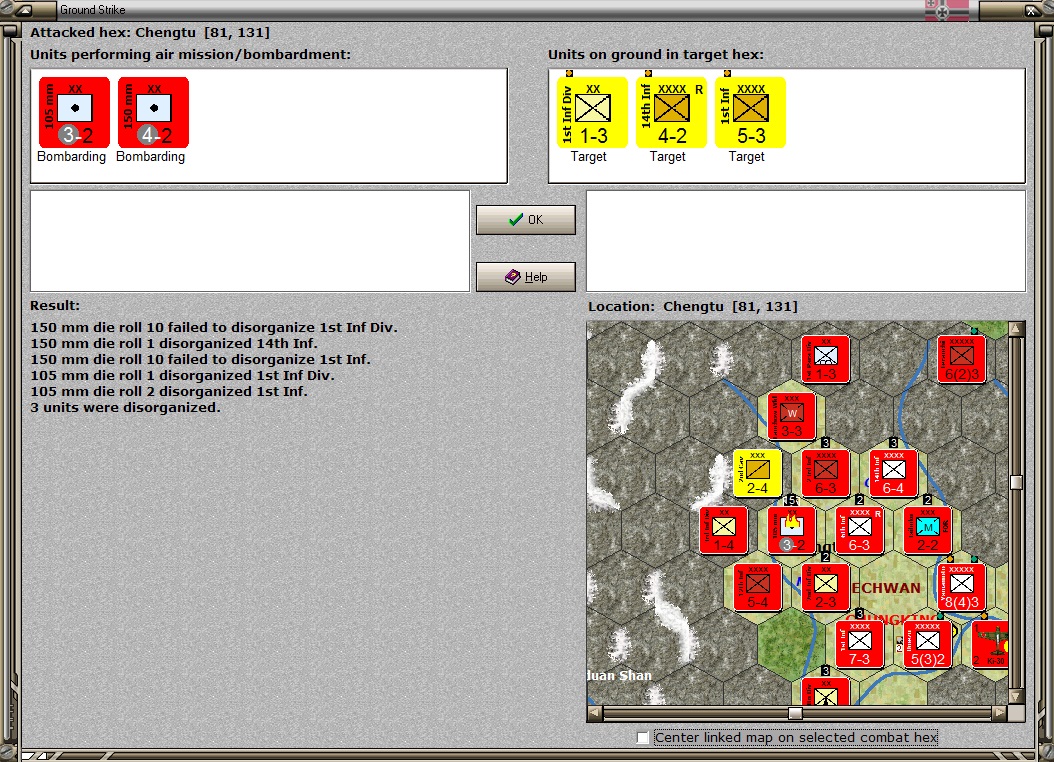
Task: Click result '150 mm die roll 10 failed to disorganize 1st Inf Div.'
Action: (x=214, y=327)
